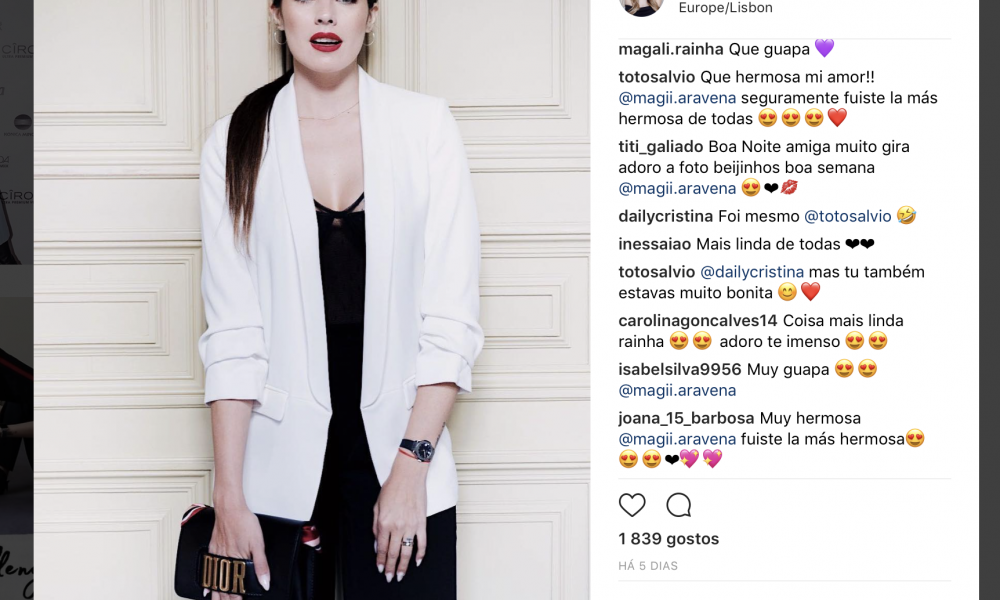Select the main post photo

312,300
